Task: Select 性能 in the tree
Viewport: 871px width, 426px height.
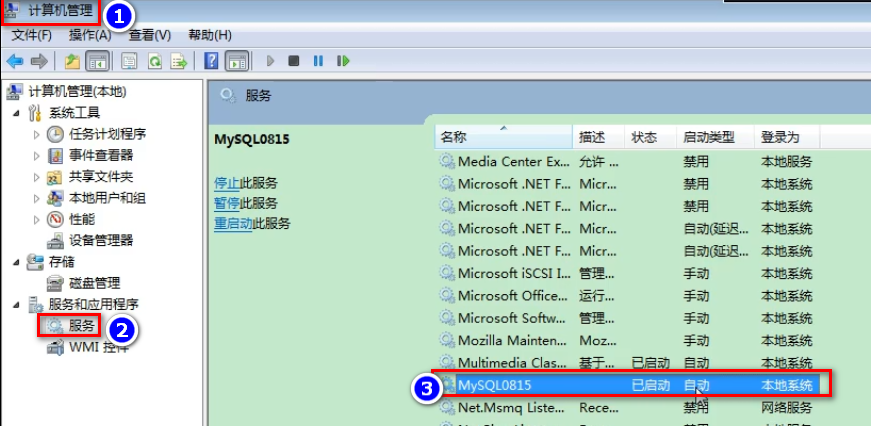Action: (x=82, y=219)
